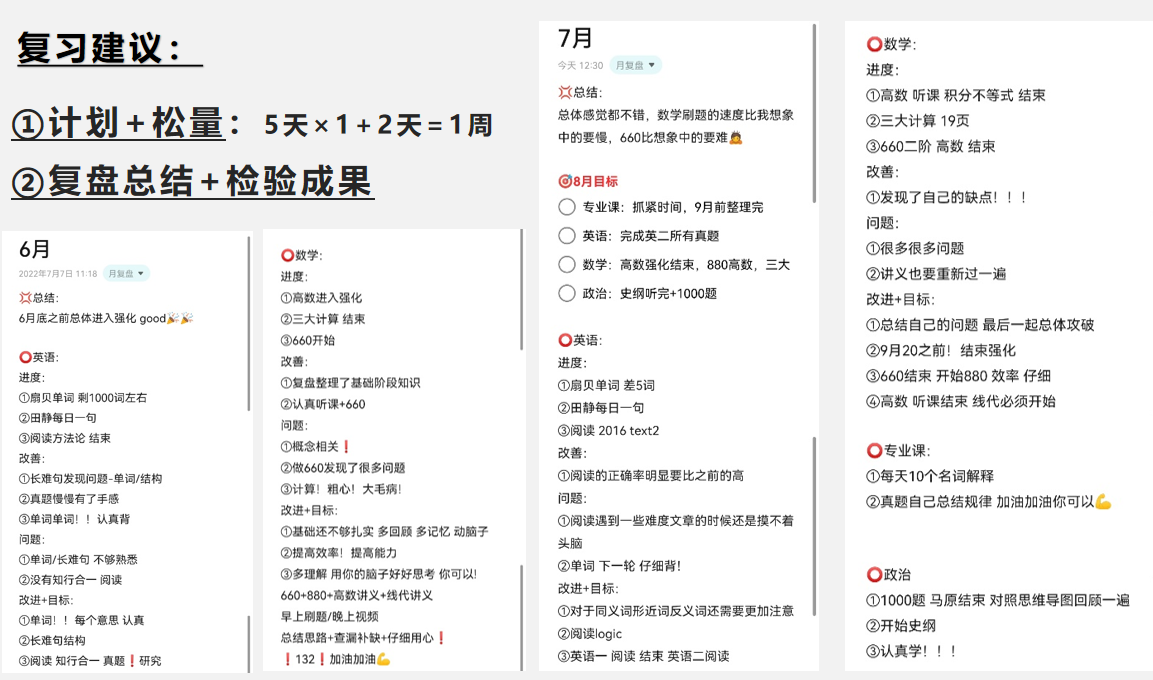Tick the 政治 史纲听完+1000题 goal circle
This screenshot has height=680, width=1153.
point(567,293)
